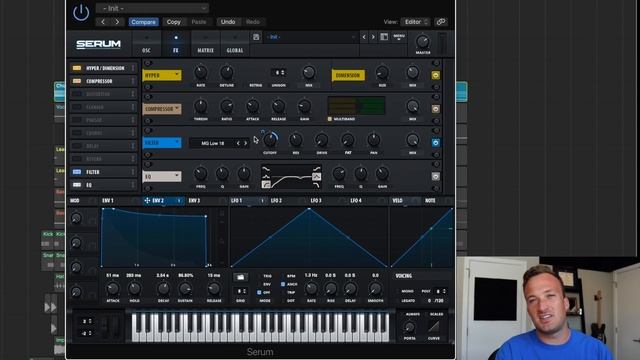Bypass Filter module with blue power button
Screen dimensions: 640x360
coord(436,143)
